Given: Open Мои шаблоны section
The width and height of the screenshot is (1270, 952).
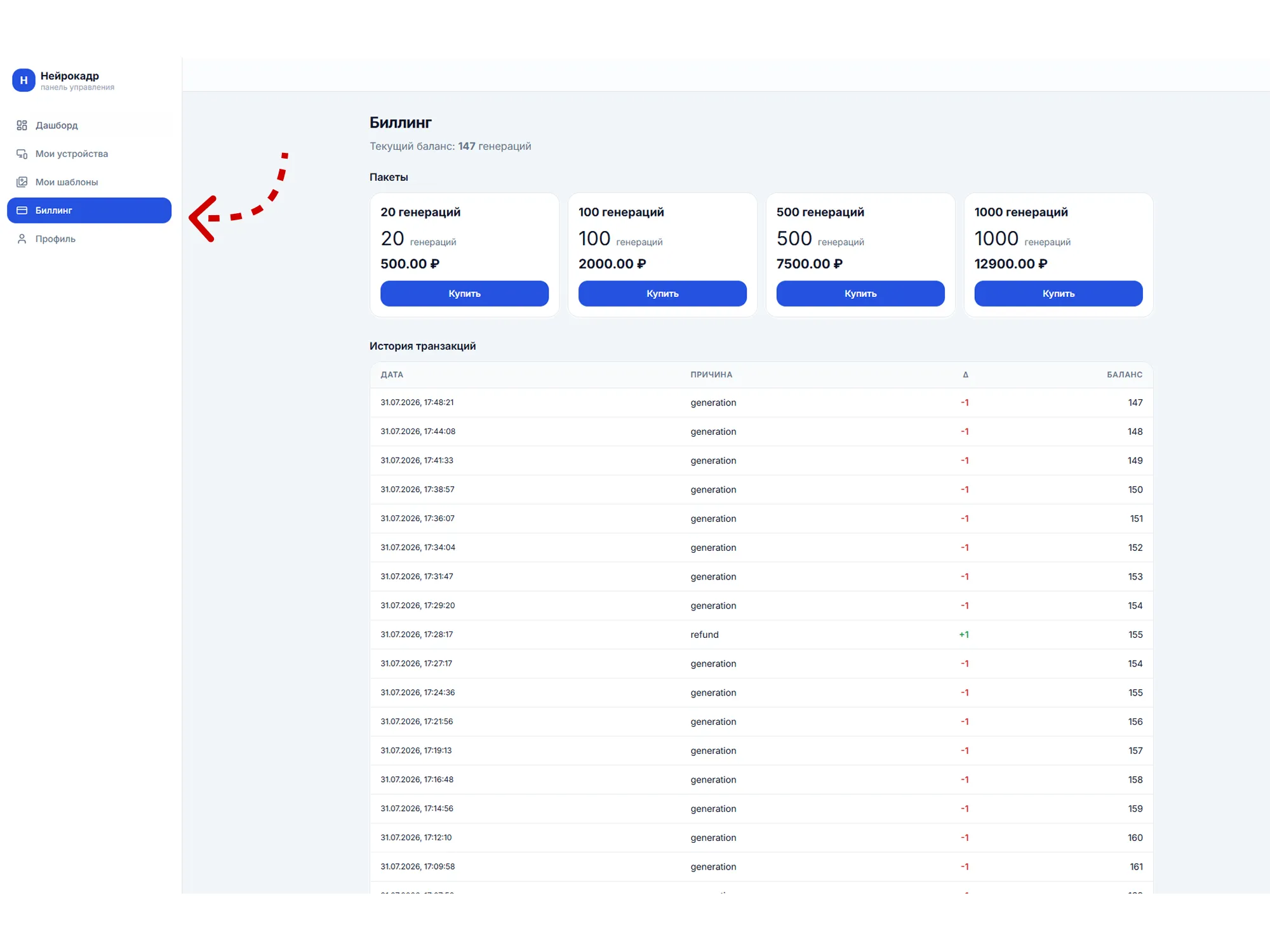Looking at the screenshot, I should (89, 182).
